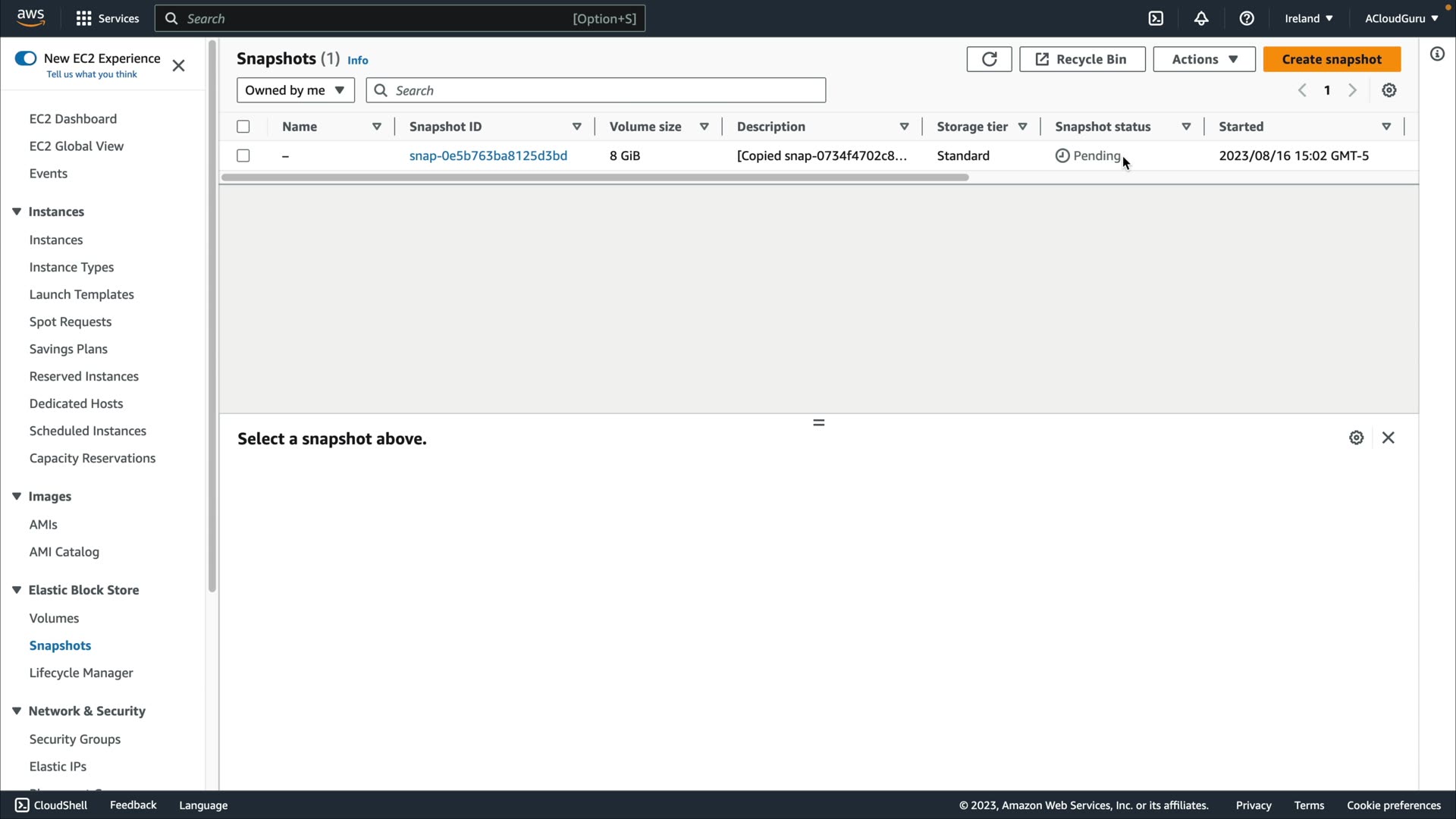Open the help question mark menu

tap(1247, 19)
